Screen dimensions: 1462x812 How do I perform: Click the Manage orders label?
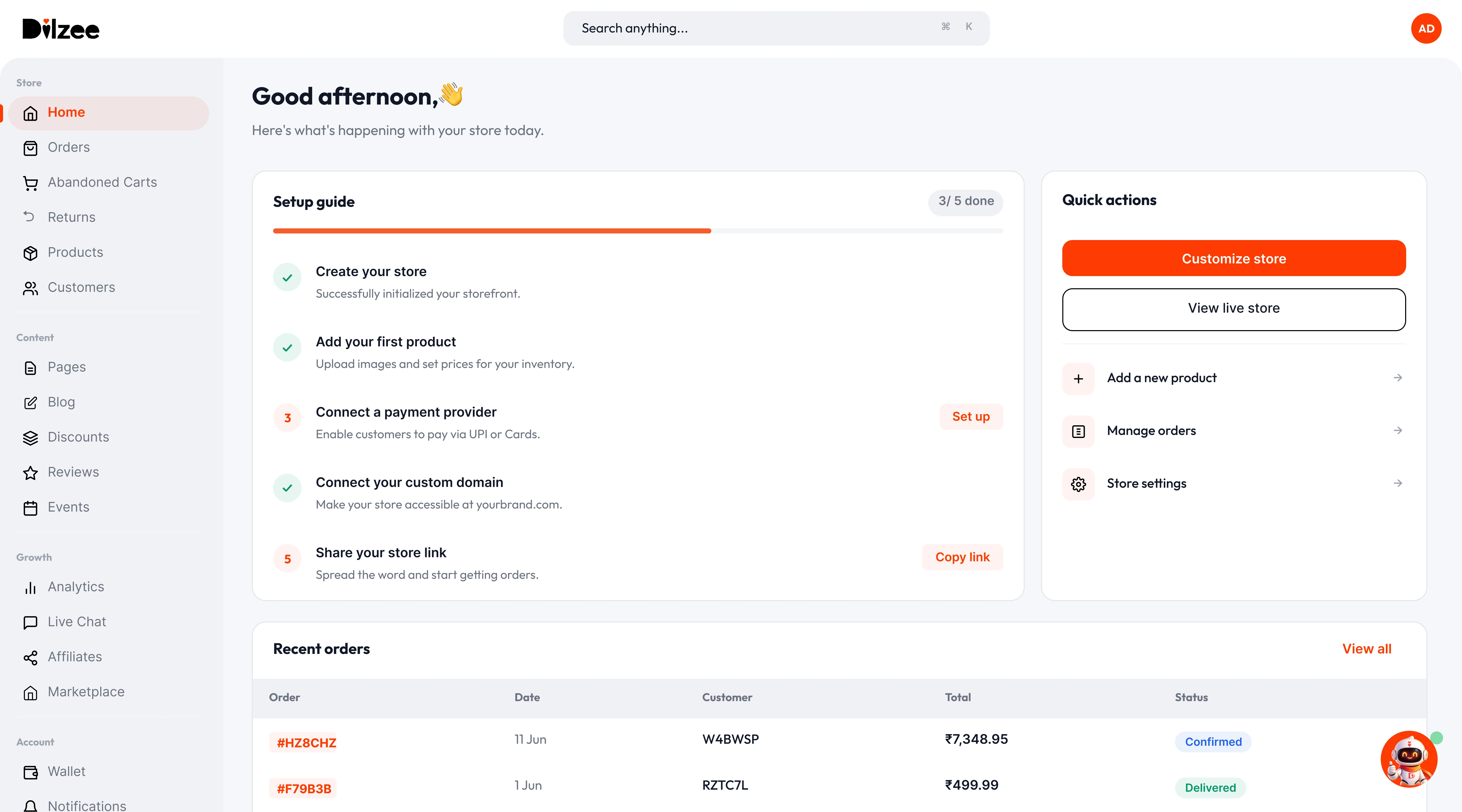click(x=1151, y=431)
